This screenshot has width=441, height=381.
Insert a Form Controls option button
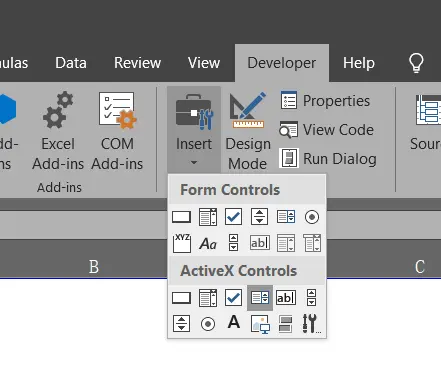312,217
